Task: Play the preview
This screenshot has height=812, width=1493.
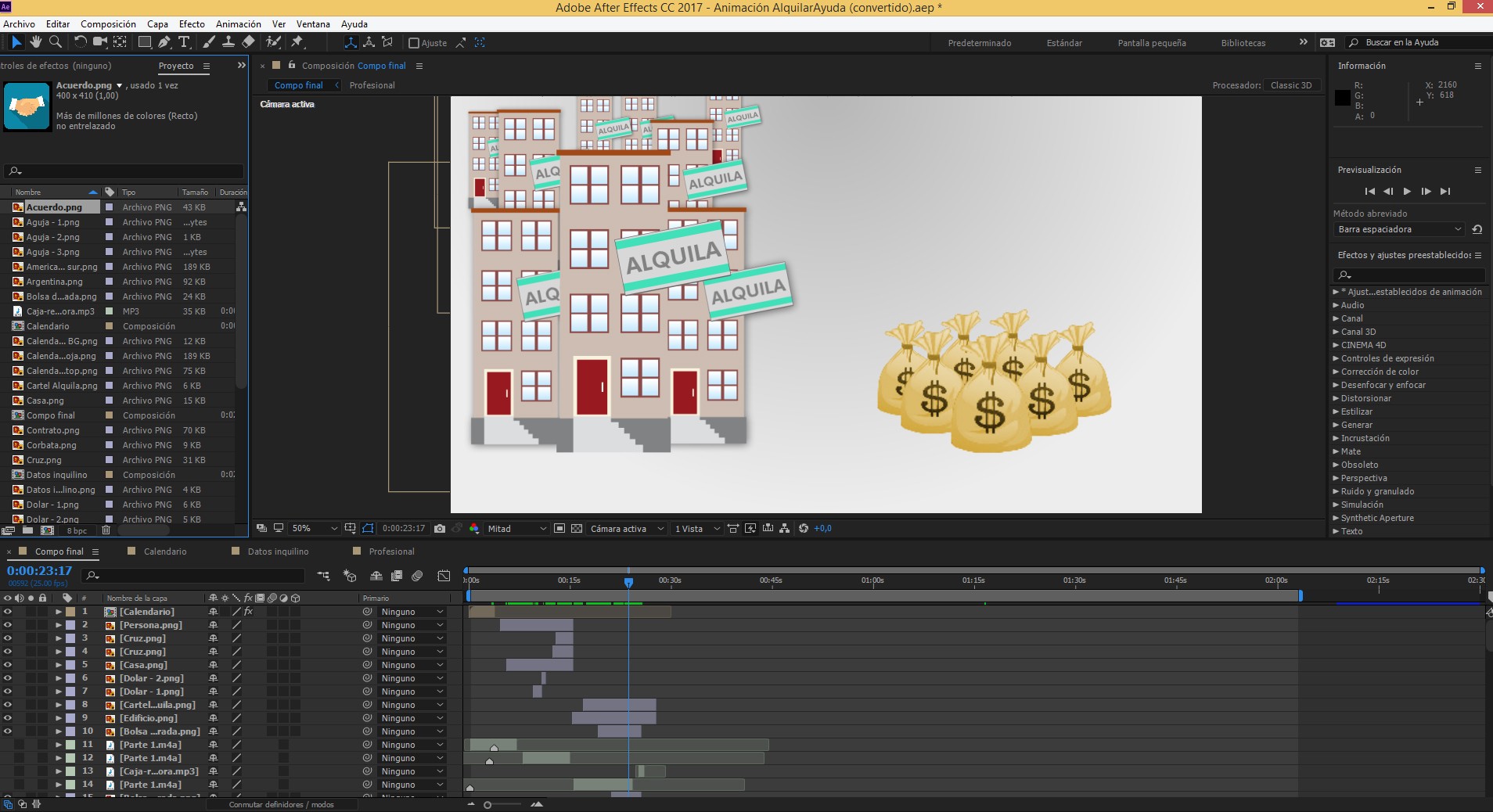Action: point(1407,191)
